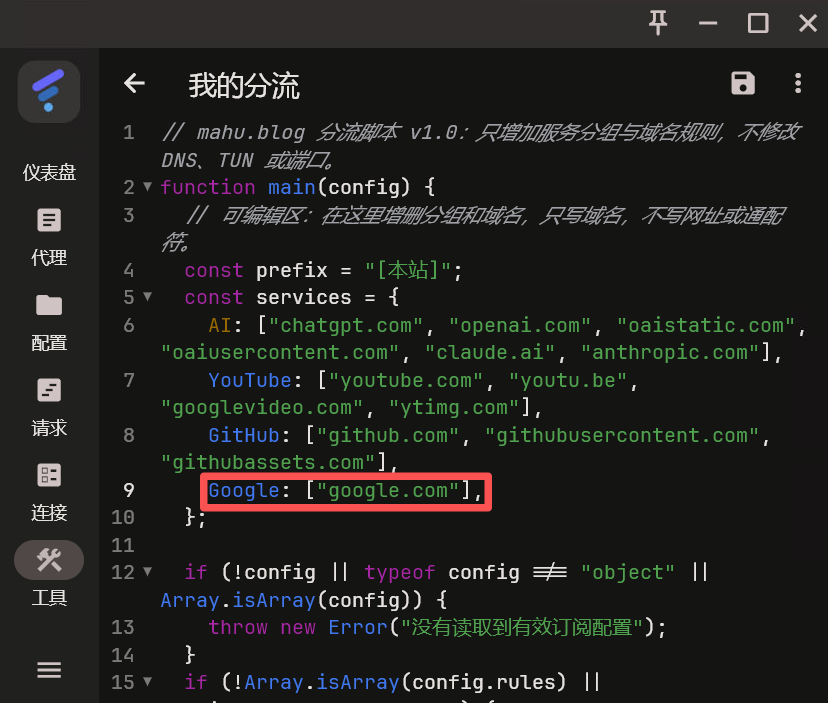This screenshot has height=703, width=828.
Task: Click the "oaistatic.com" domain string
Action: tap(707, 325)
